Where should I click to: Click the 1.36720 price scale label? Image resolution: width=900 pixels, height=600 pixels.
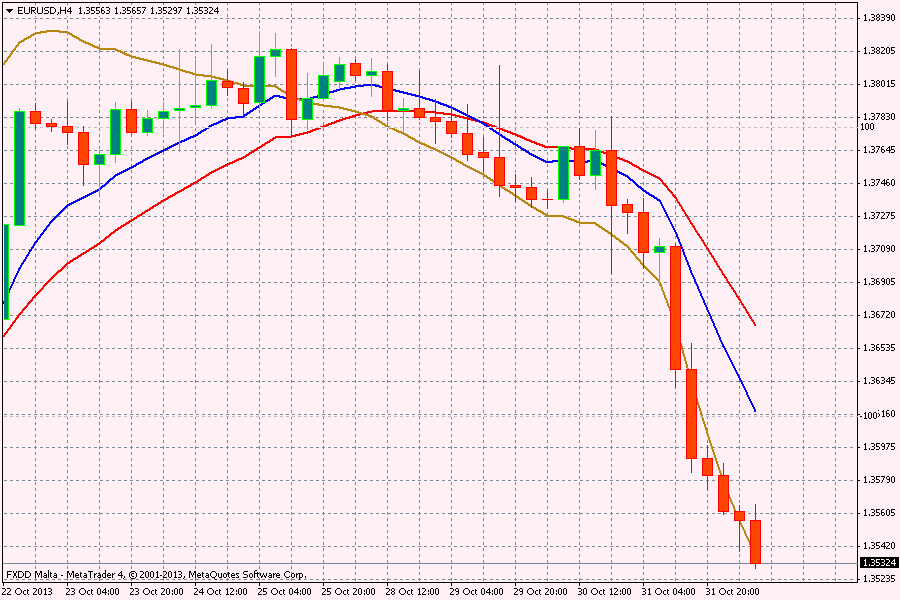(878, 314)
